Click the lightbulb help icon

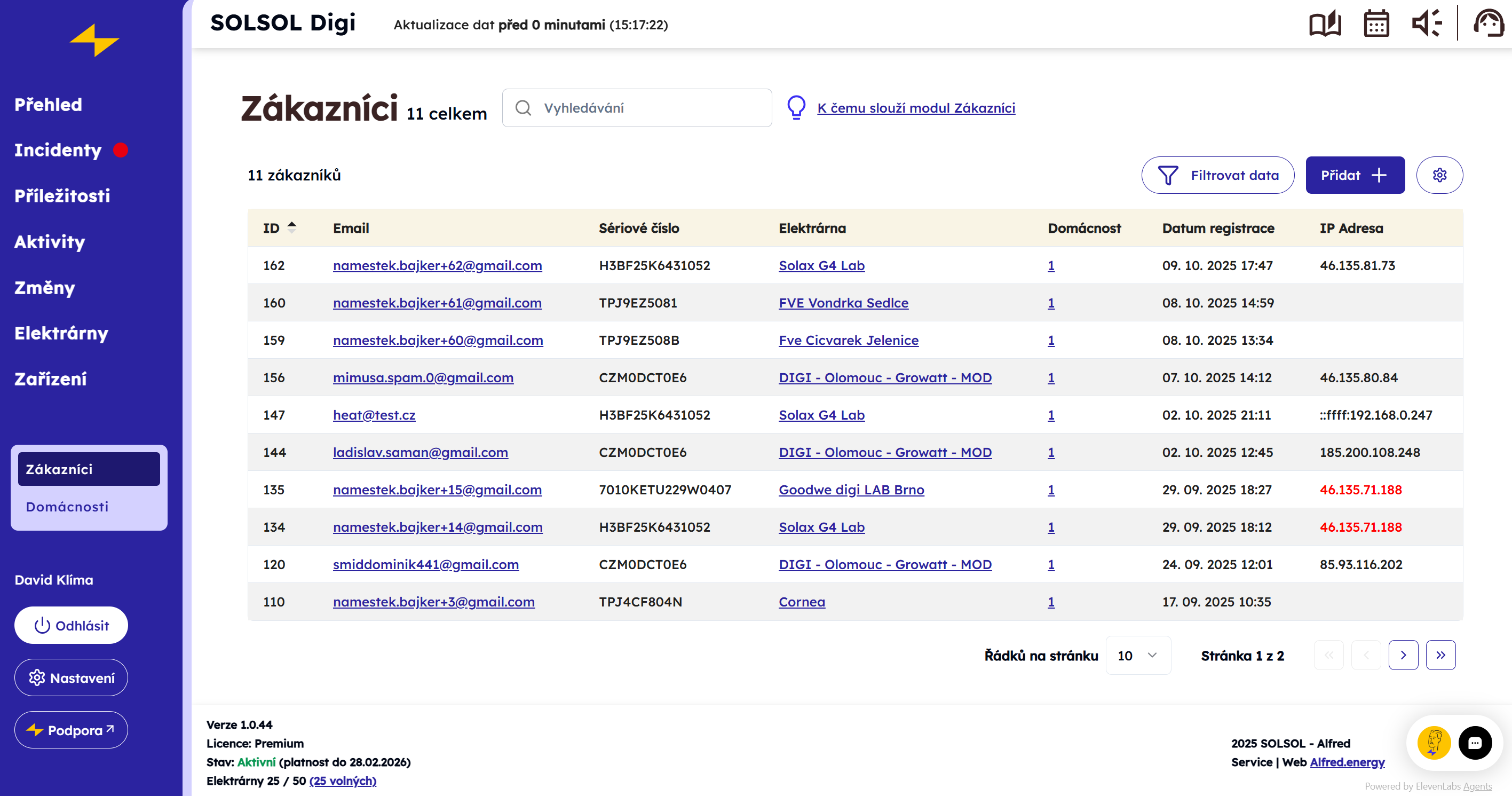(x=796, y=108)
